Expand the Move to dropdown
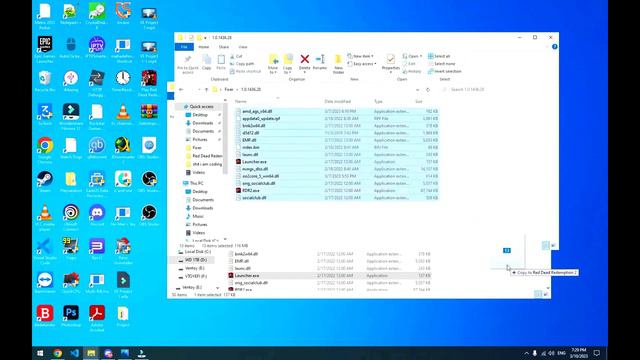The image size is (640, 360). pyautogui.click(x=273, y=70)
